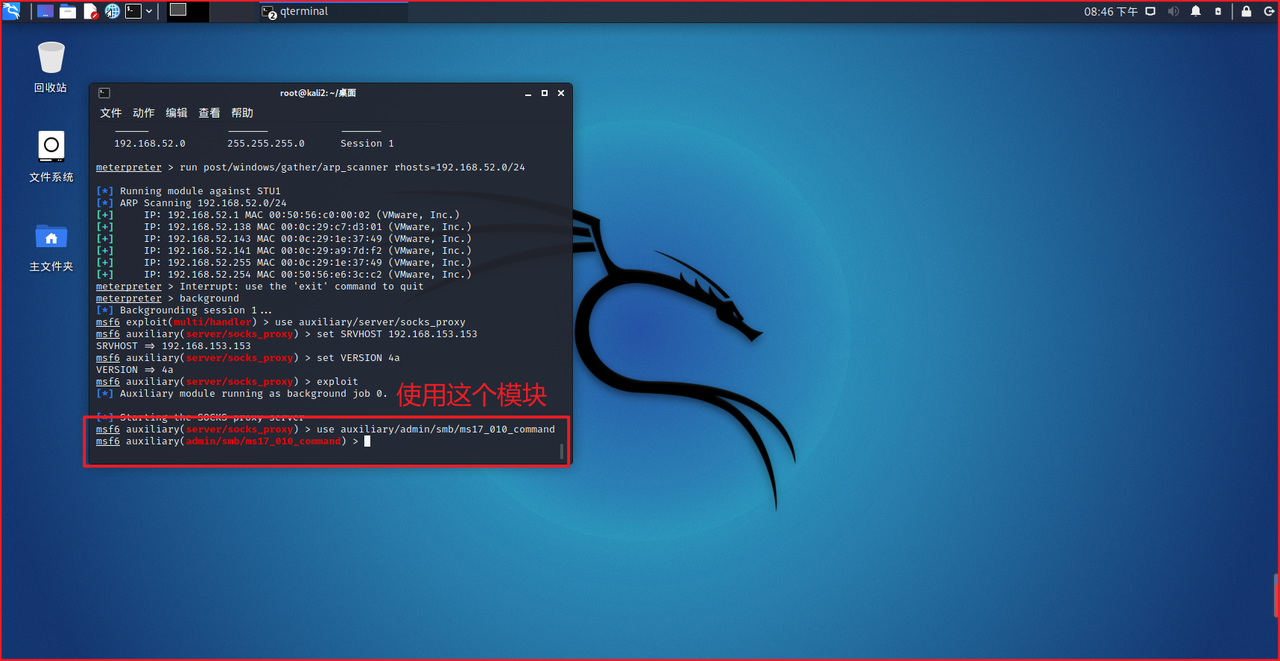Select the 主文件夹 home folder icon
Image resolution: width=1280 pixels, height=661 pixels.
point(51,247)
